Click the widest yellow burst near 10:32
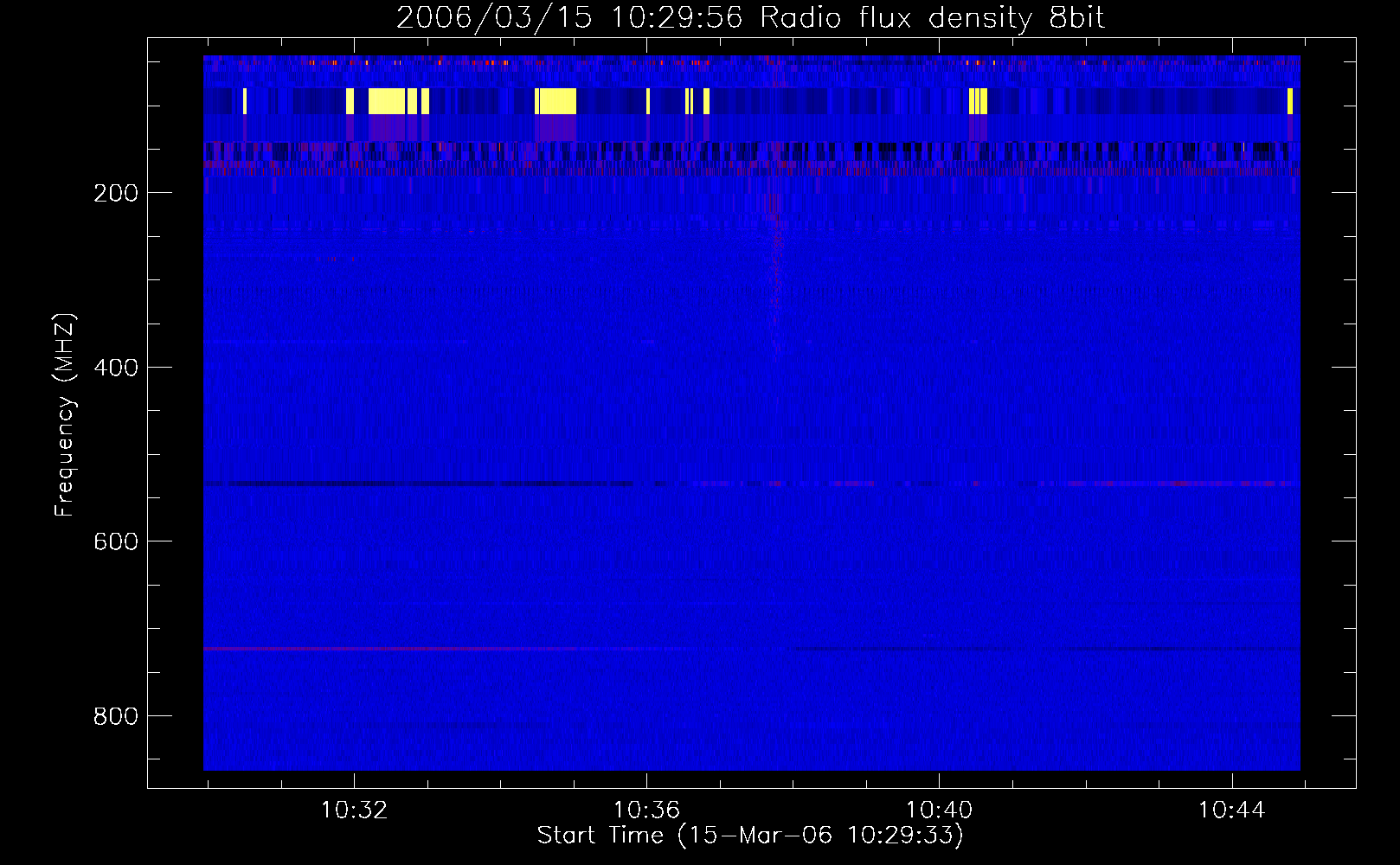This screenshot has width=1400, height=865. coord(387,101)
